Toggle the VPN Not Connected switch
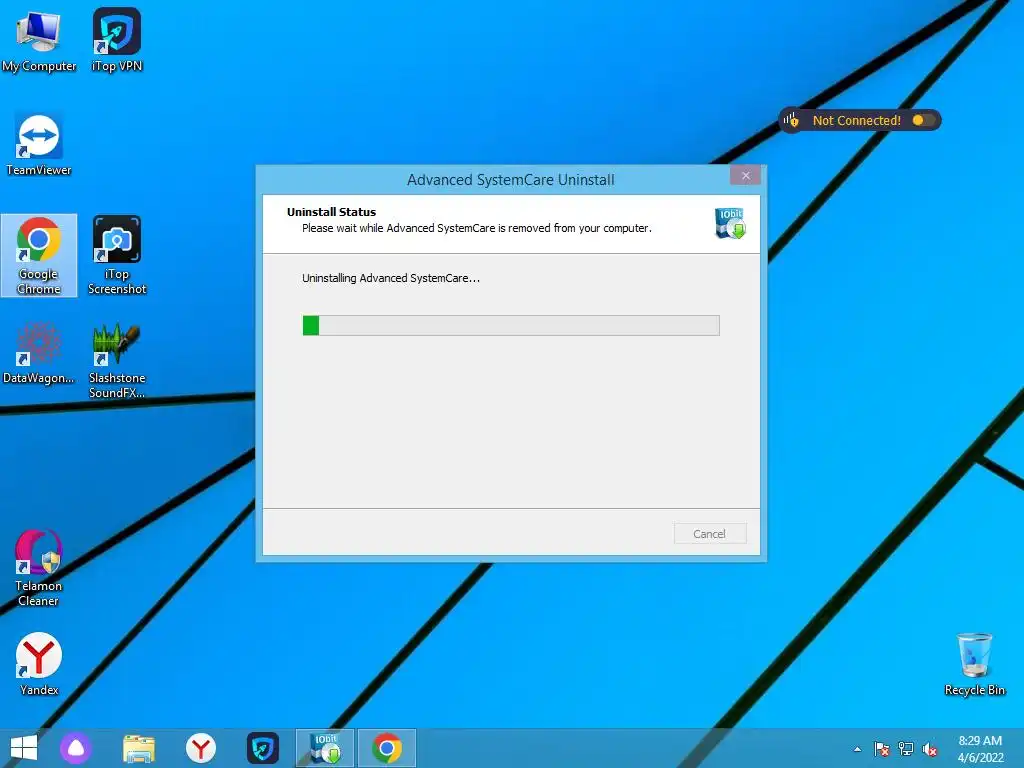The height and width of the screenshot is (768, 1024). (923, 120)
